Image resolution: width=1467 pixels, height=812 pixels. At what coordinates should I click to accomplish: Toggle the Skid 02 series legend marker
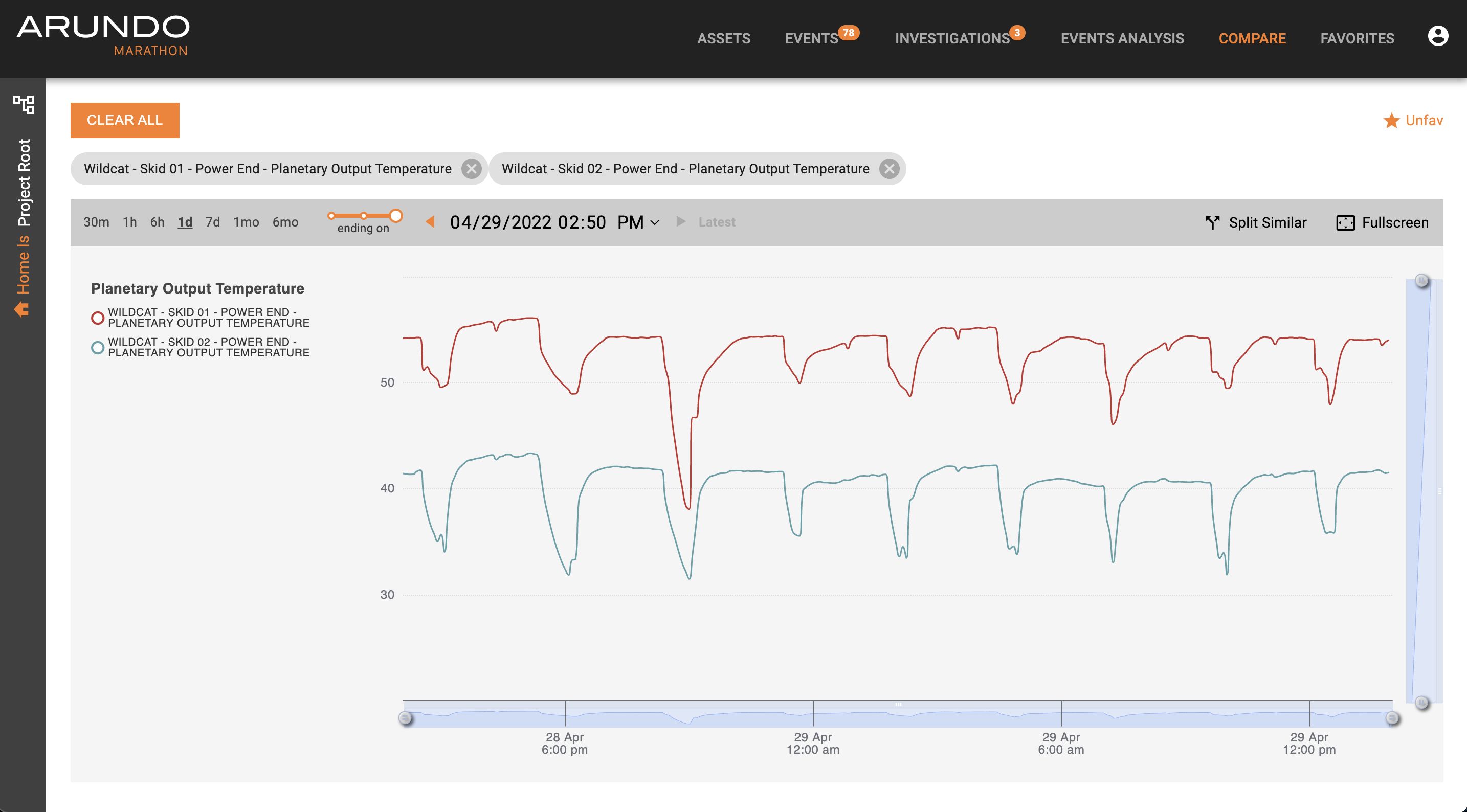click(x=98, y=347)
